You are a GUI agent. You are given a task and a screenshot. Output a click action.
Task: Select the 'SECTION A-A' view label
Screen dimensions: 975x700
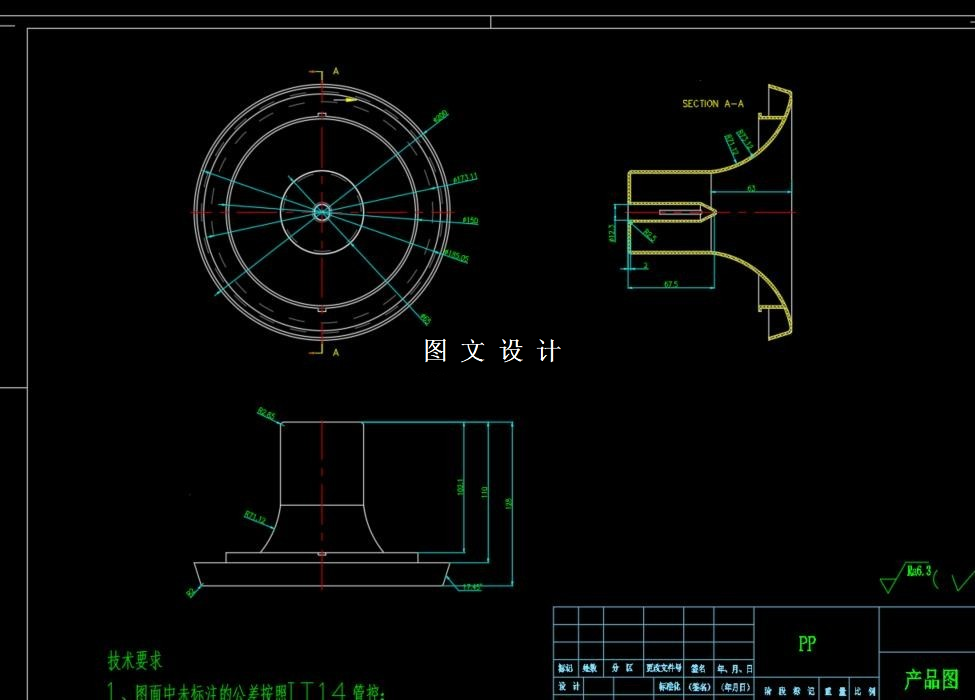click(x=713, y=104)
